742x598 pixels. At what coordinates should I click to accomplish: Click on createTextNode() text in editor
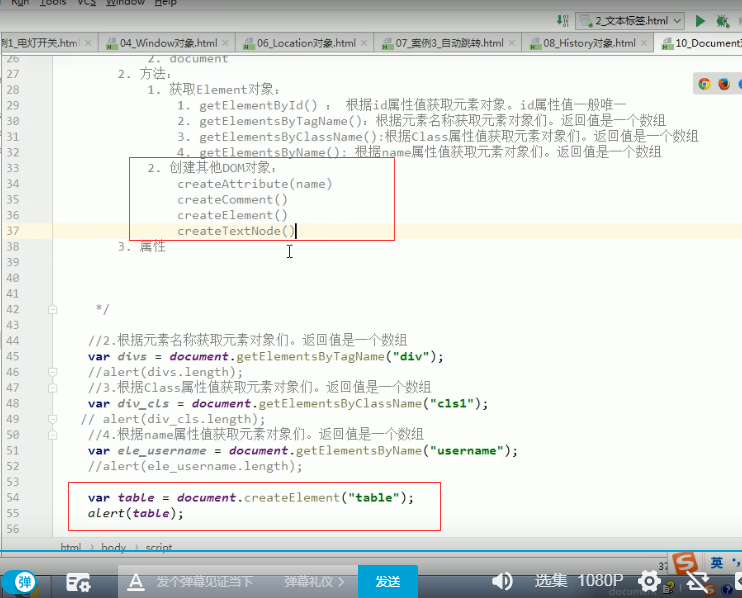(x=236, y=231)
